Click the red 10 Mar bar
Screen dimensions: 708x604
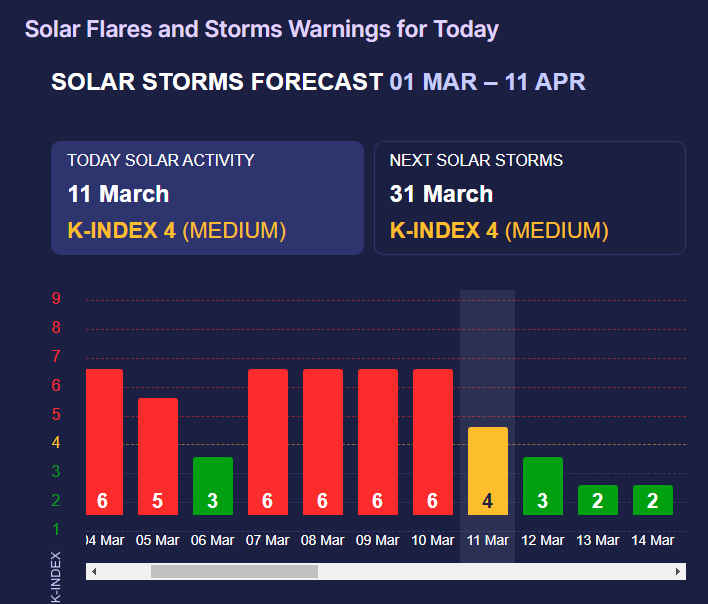tap(433, 442)
